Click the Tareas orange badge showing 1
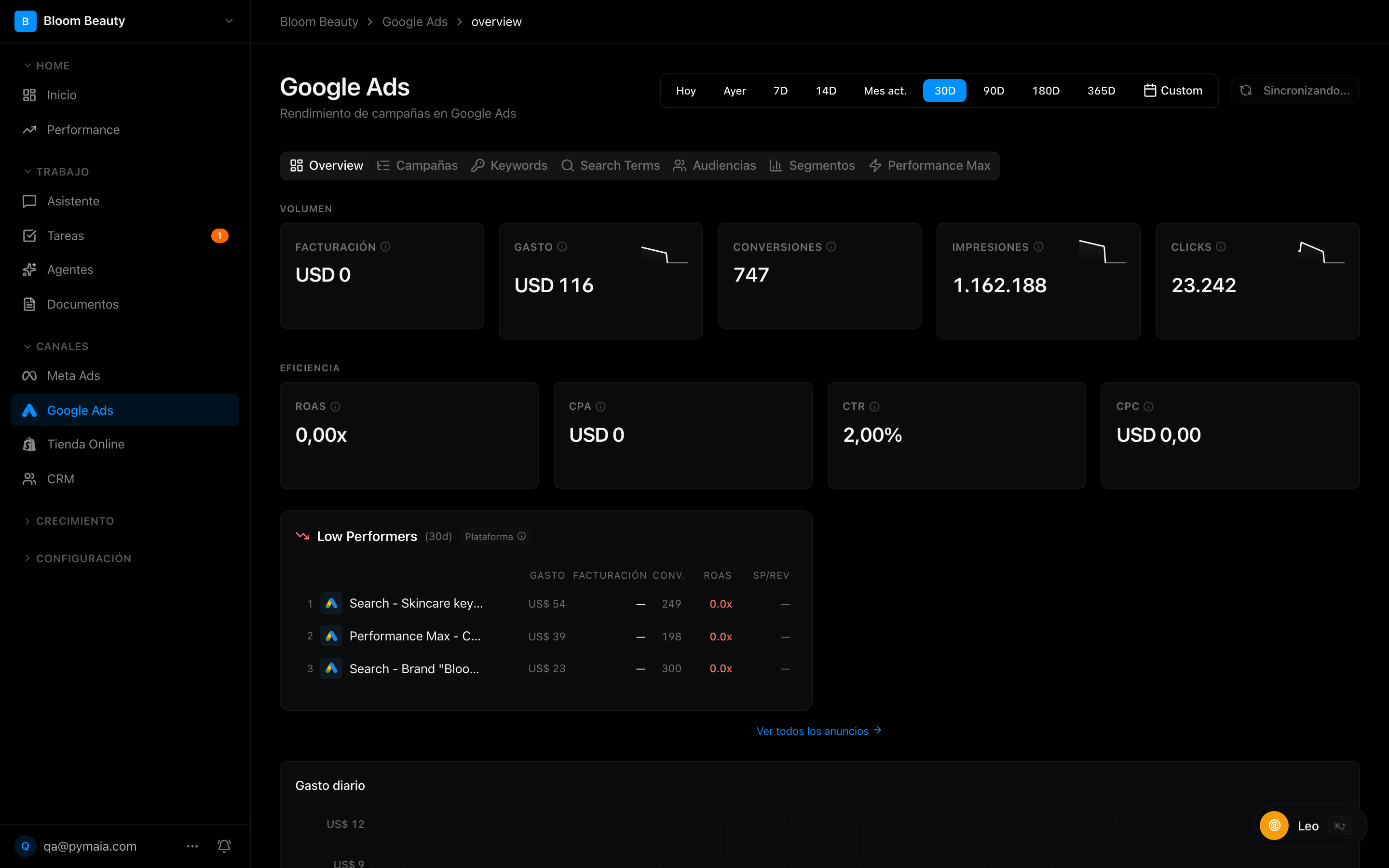 coord(219,236)
